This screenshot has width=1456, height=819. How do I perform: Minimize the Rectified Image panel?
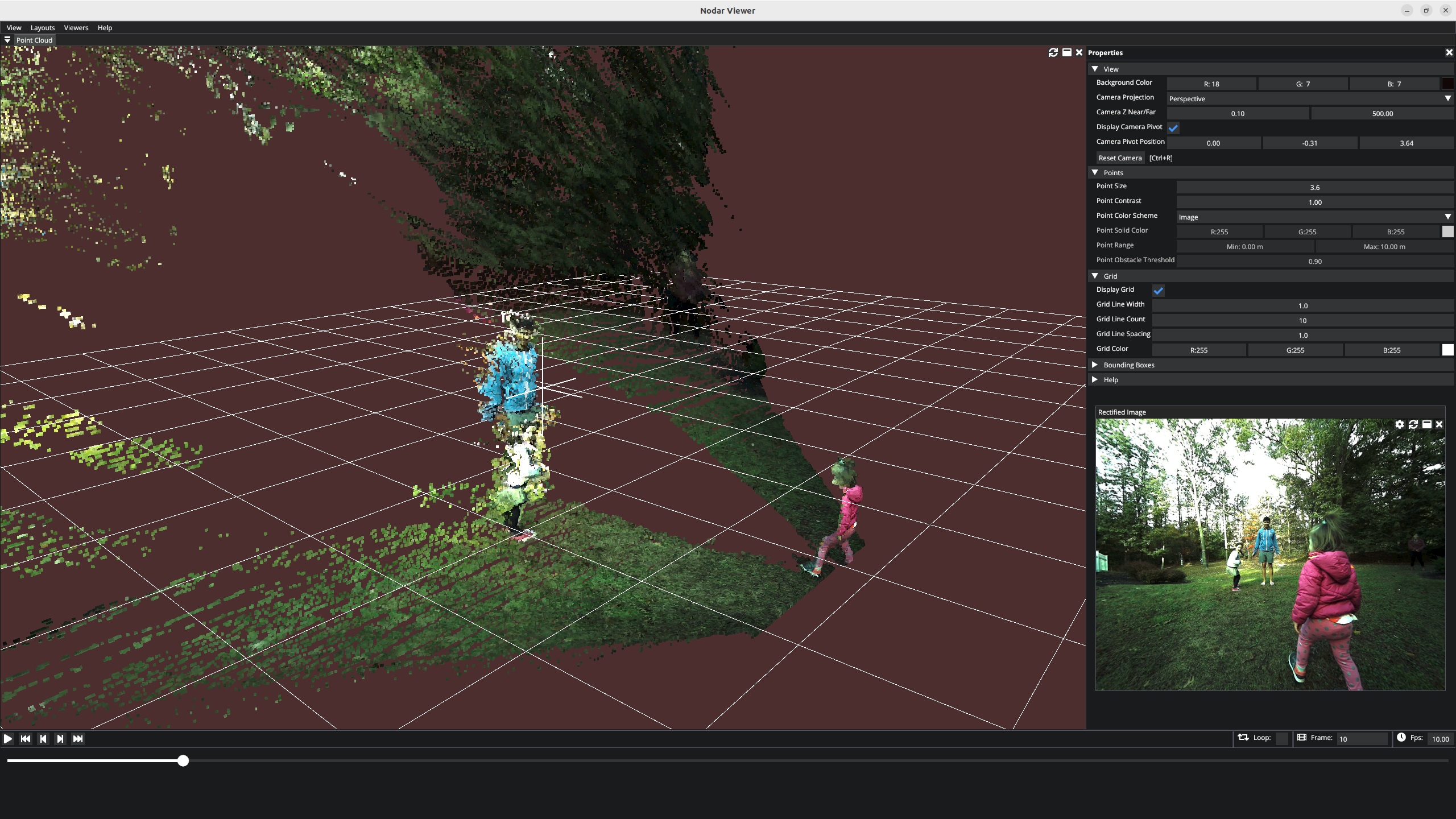point(1426,424)
